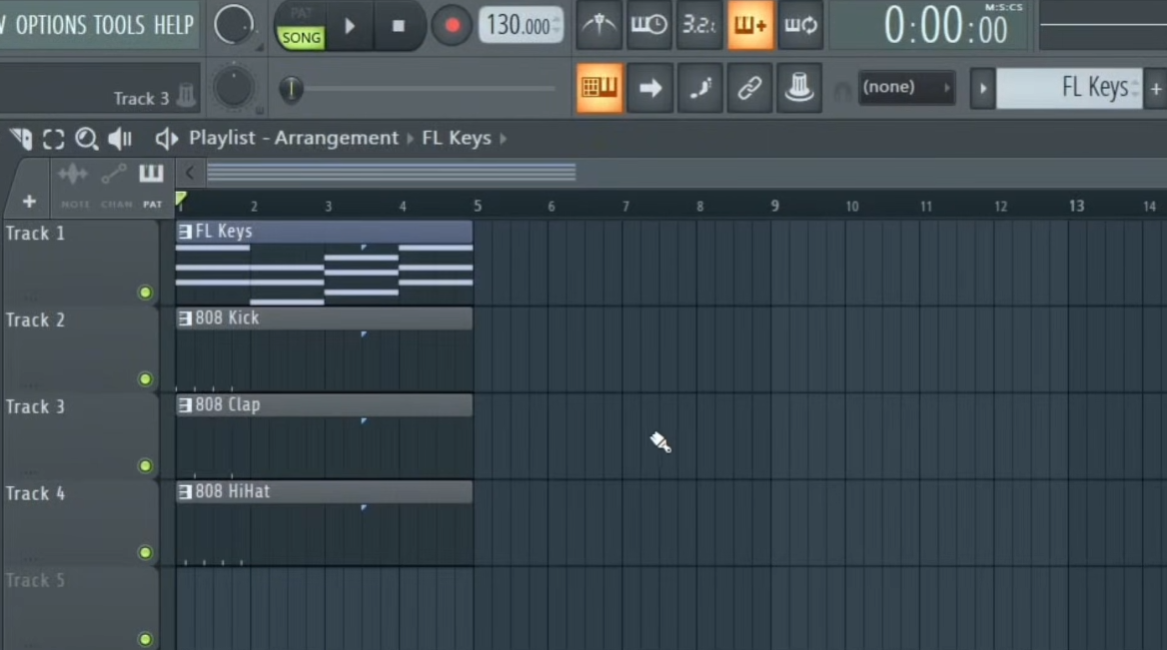Click the horizontal playlist scrollbar
The image size is (1167, 650).
point(391,173)
